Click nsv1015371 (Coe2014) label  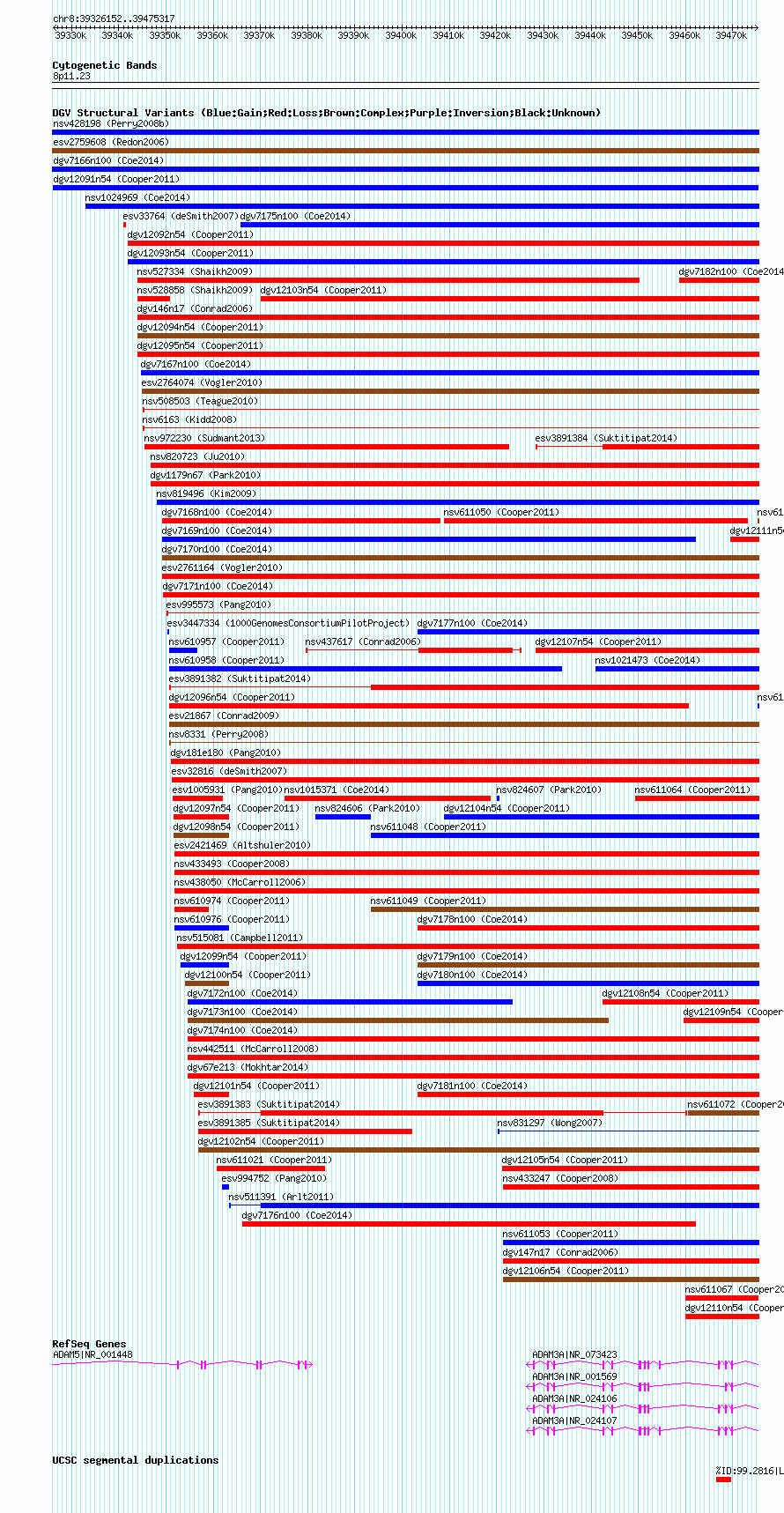(x=337, y=790)
